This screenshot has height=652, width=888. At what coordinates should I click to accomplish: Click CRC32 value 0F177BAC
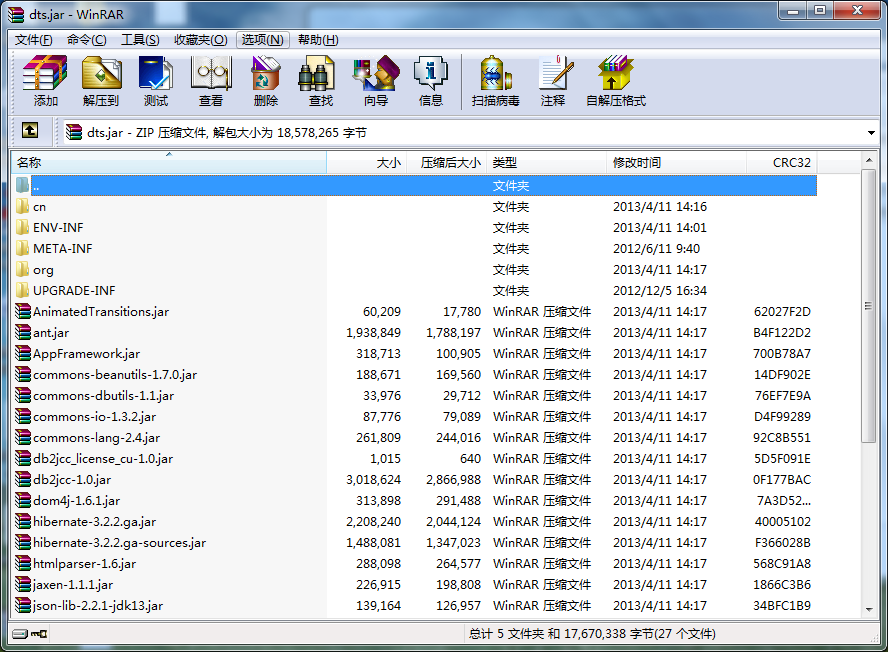(x=782, y=479)
